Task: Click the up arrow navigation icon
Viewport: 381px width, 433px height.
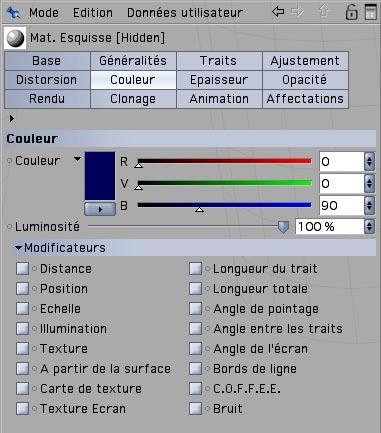Action: click(x=323, y=12)
